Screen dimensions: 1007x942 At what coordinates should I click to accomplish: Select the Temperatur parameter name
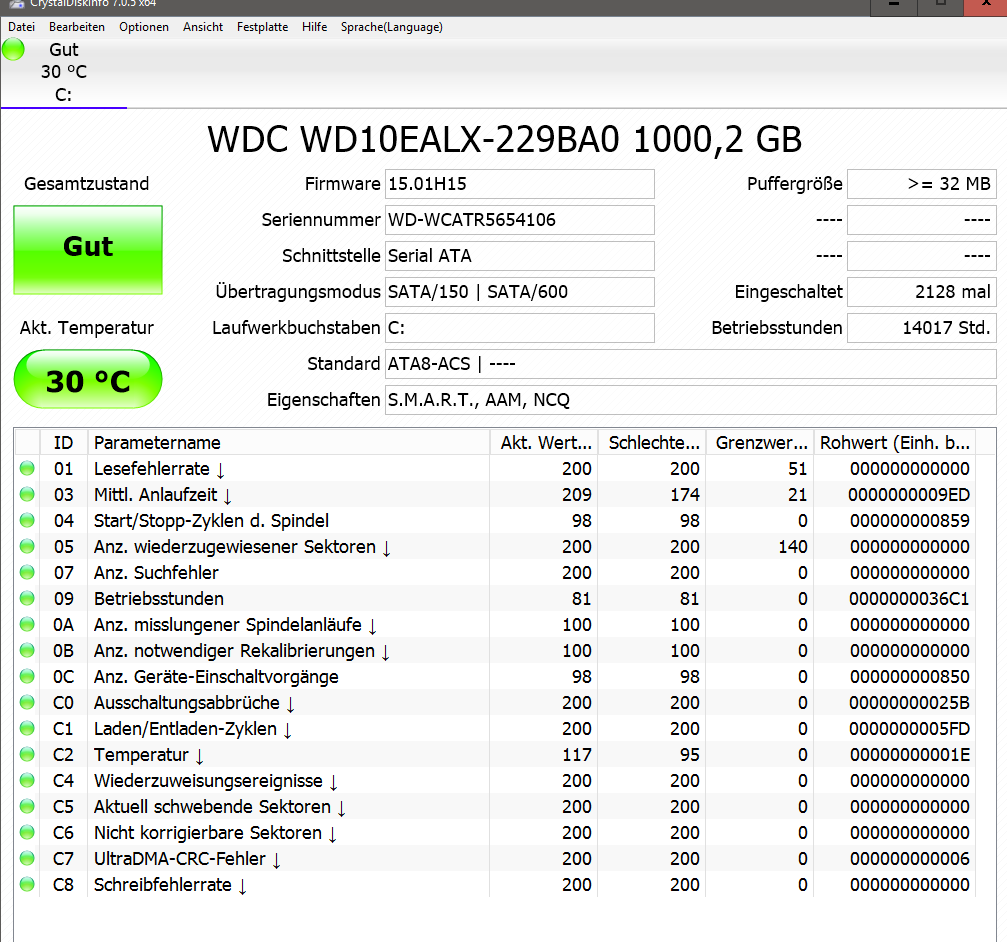tap(149, 755)
